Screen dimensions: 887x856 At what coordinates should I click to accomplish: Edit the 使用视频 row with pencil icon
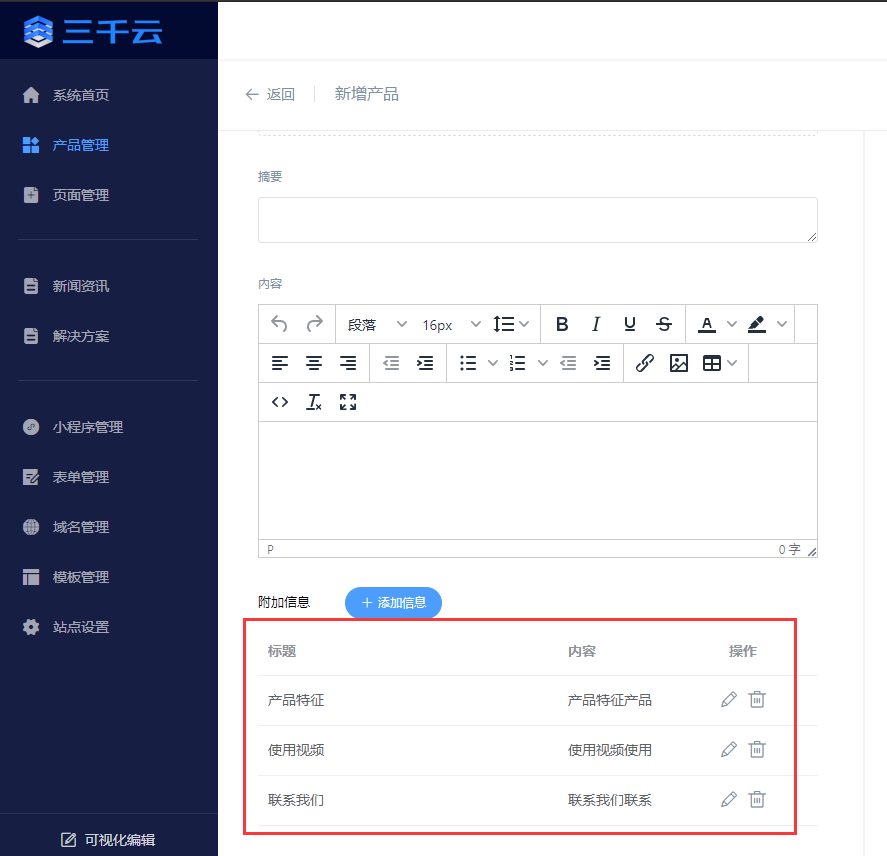[729, 750]
